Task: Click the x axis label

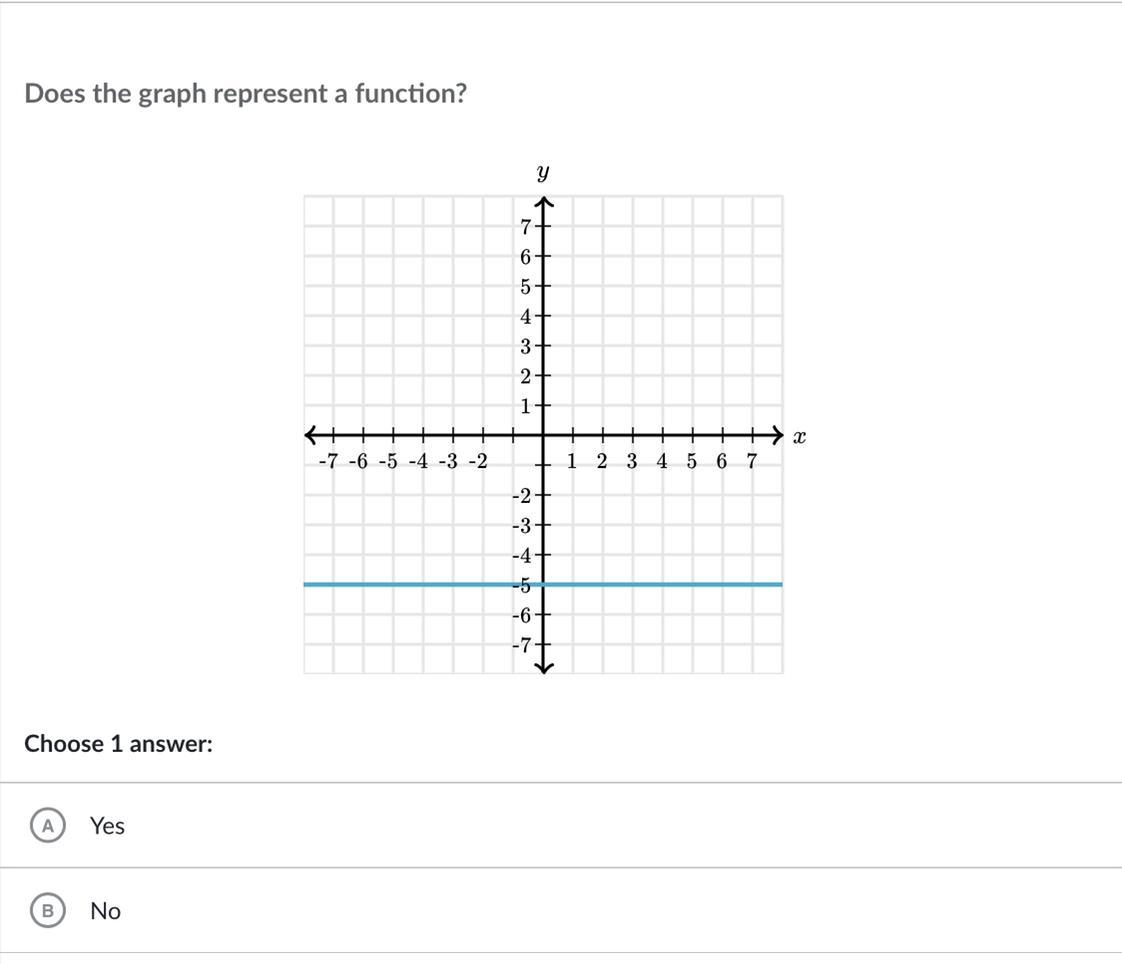Action: pos(798,437)
